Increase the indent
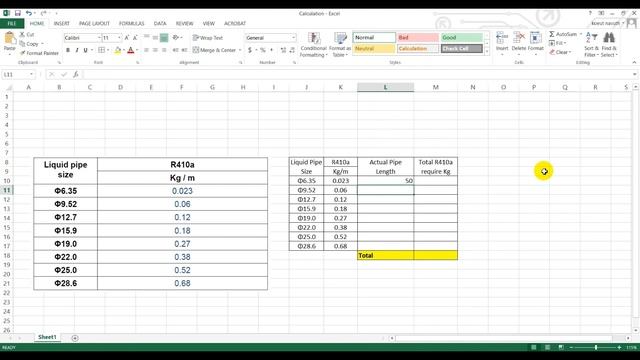This screenshot has width=640, height=360. [x=184, y=50]
